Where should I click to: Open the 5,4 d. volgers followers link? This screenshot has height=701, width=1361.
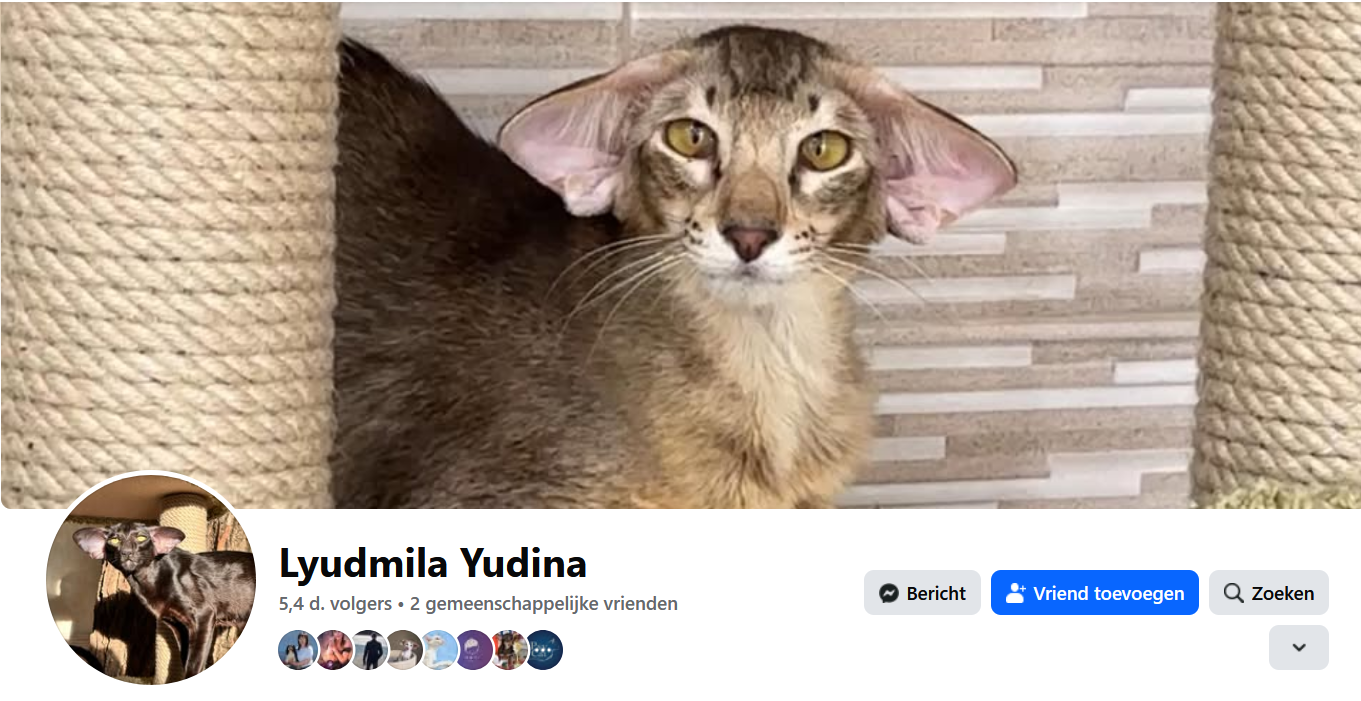pos(335,604)
